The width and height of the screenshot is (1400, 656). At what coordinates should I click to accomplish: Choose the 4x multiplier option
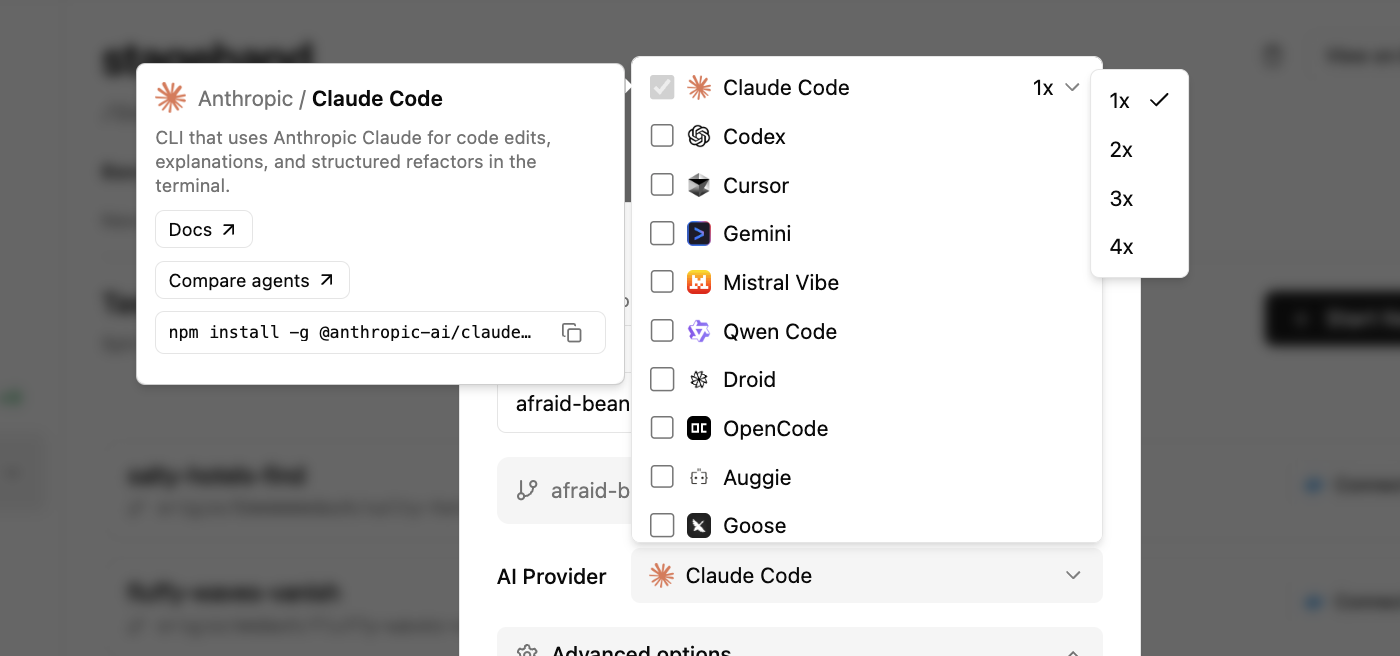tap(1121, 247)
